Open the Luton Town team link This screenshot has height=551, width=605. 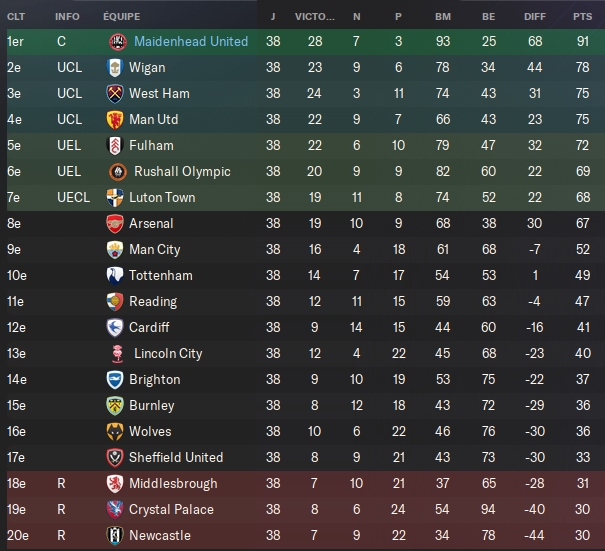162,198
